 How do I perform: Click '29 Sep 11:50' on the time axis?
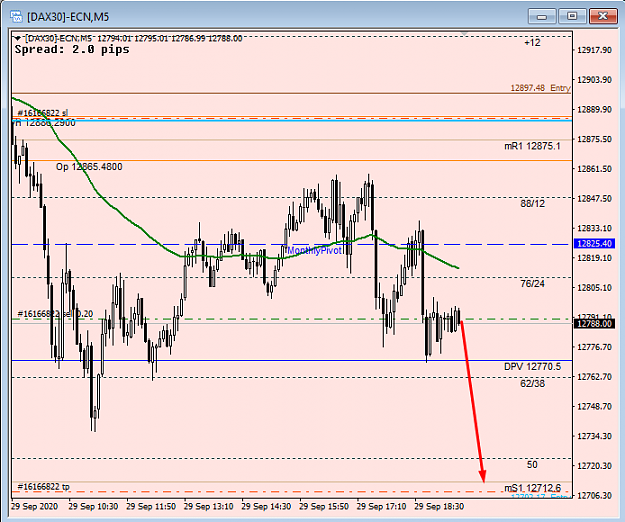[x=151, y=507]
